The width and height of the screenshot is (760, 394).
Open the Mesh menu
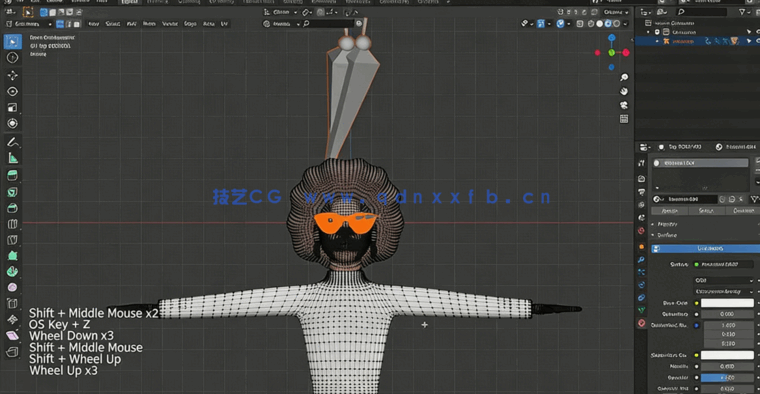coord(149,24)
